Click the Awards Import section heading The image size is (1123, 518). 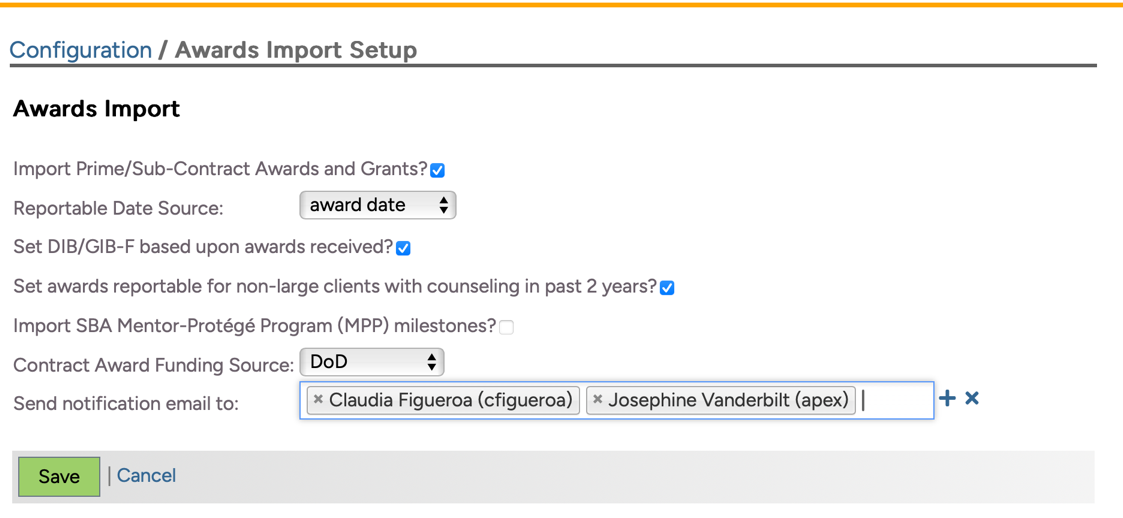tap(96, 109)
